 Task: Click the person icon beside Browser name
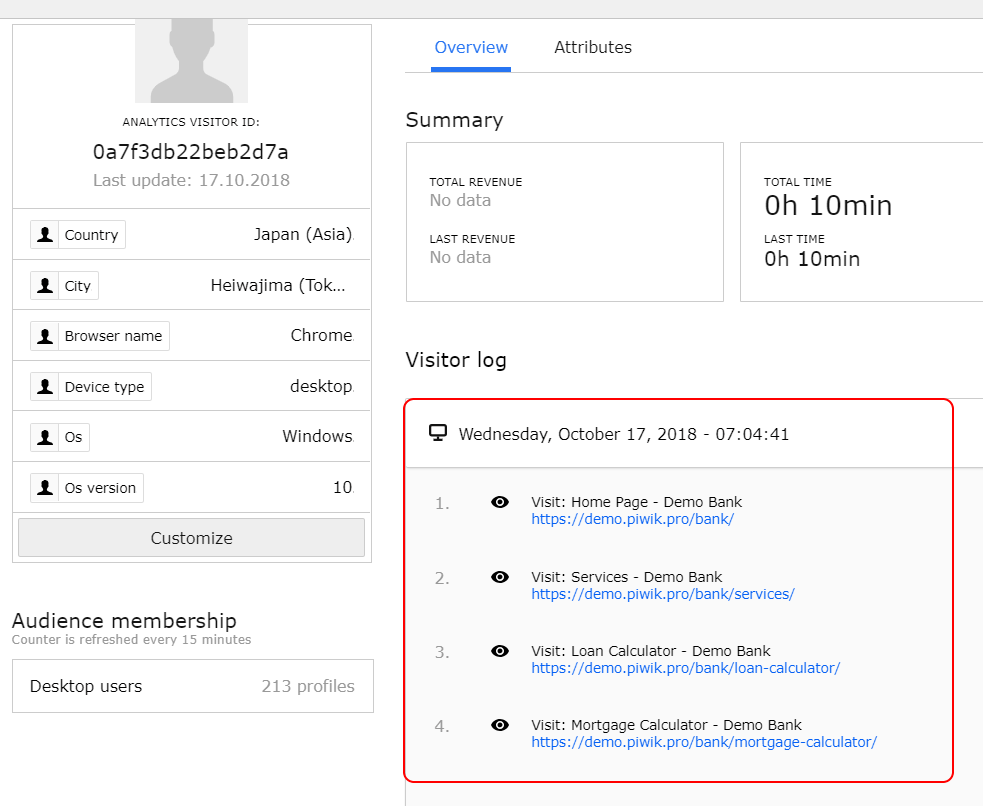click(x=45, y=336)
